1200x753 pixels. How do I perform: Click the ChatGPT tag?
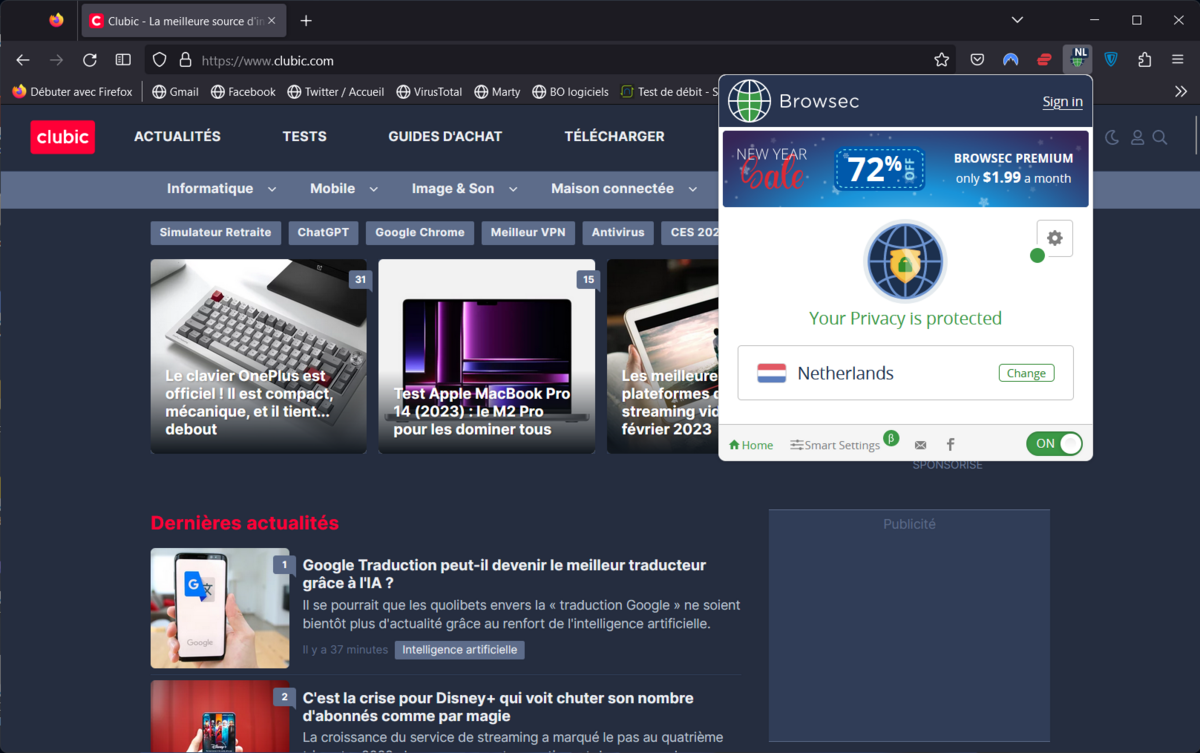point(323,232)
